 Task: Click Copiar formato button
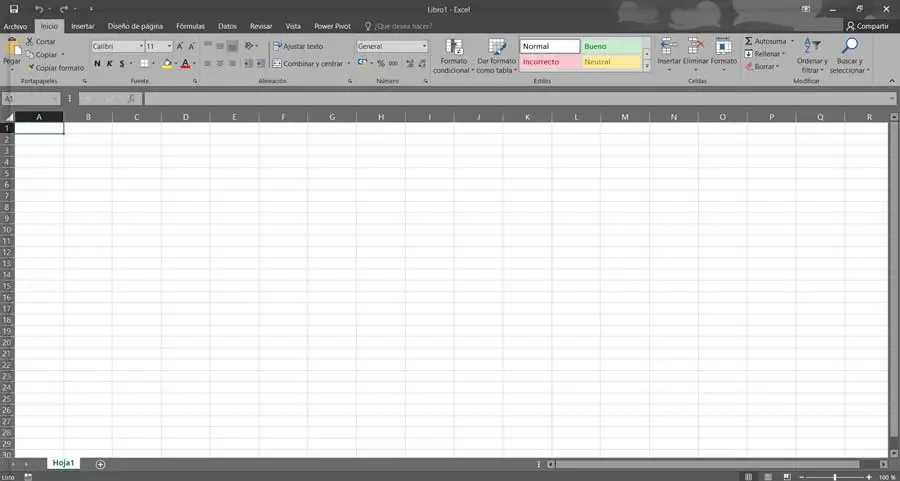pos(56,68)
